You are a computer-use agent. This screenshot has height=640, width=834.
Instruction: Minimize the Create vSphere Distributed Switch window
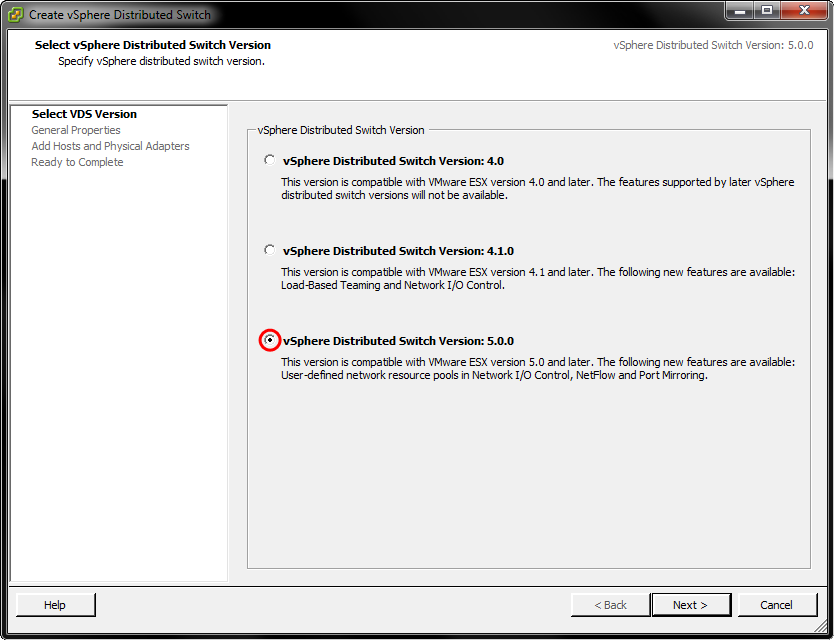tap(741, 11)
